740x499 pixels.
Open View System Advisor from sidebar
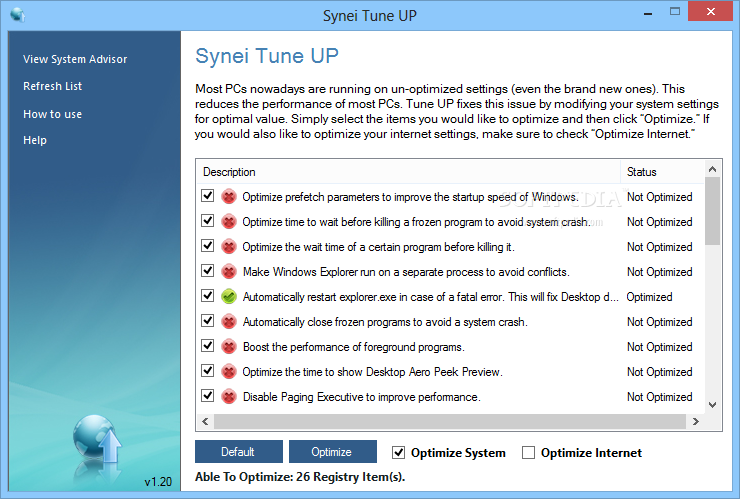(75, 59)
